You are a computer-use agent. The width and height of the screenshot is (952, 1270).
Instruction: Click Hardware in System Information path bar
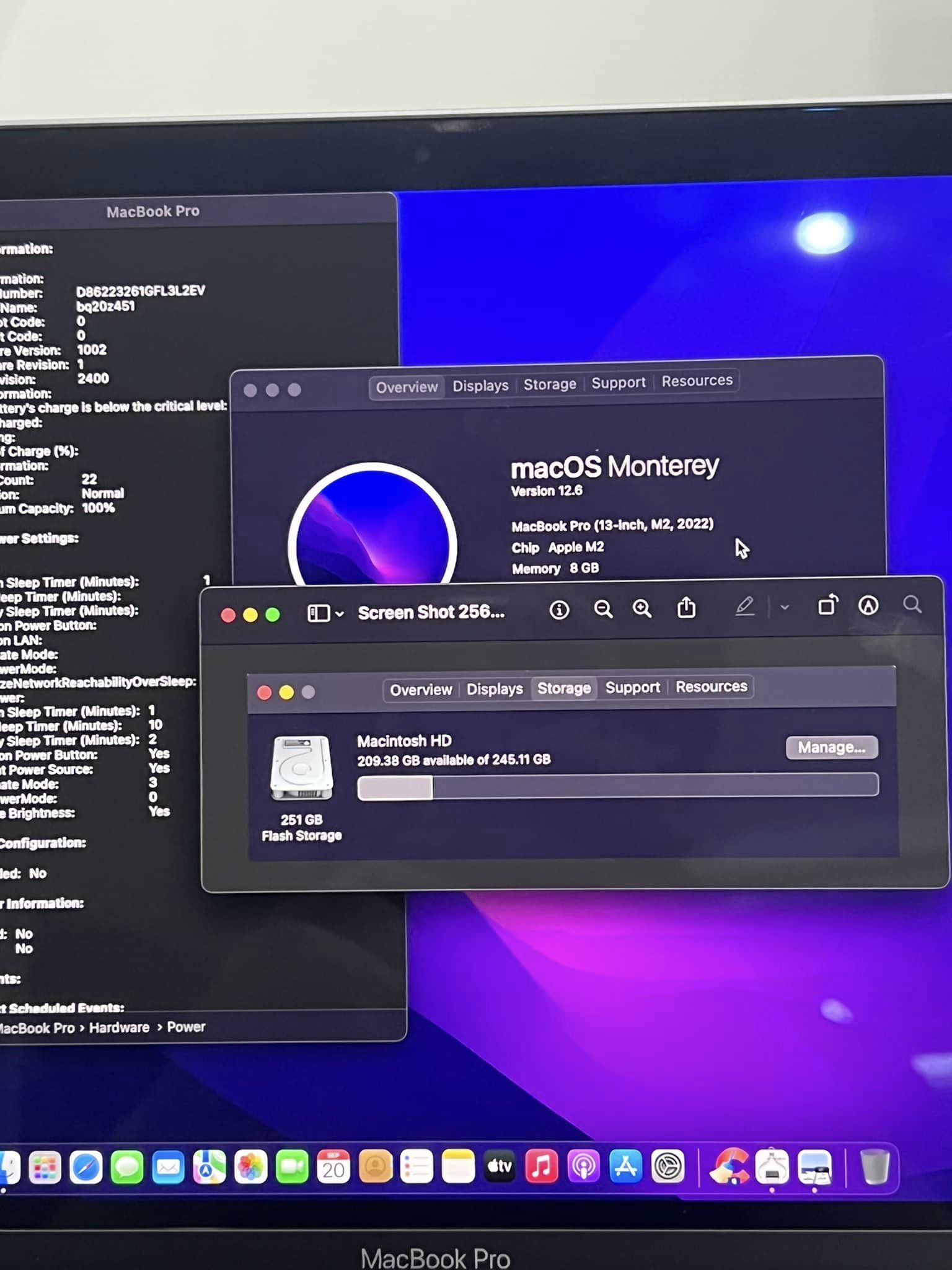coord(119,1028)
